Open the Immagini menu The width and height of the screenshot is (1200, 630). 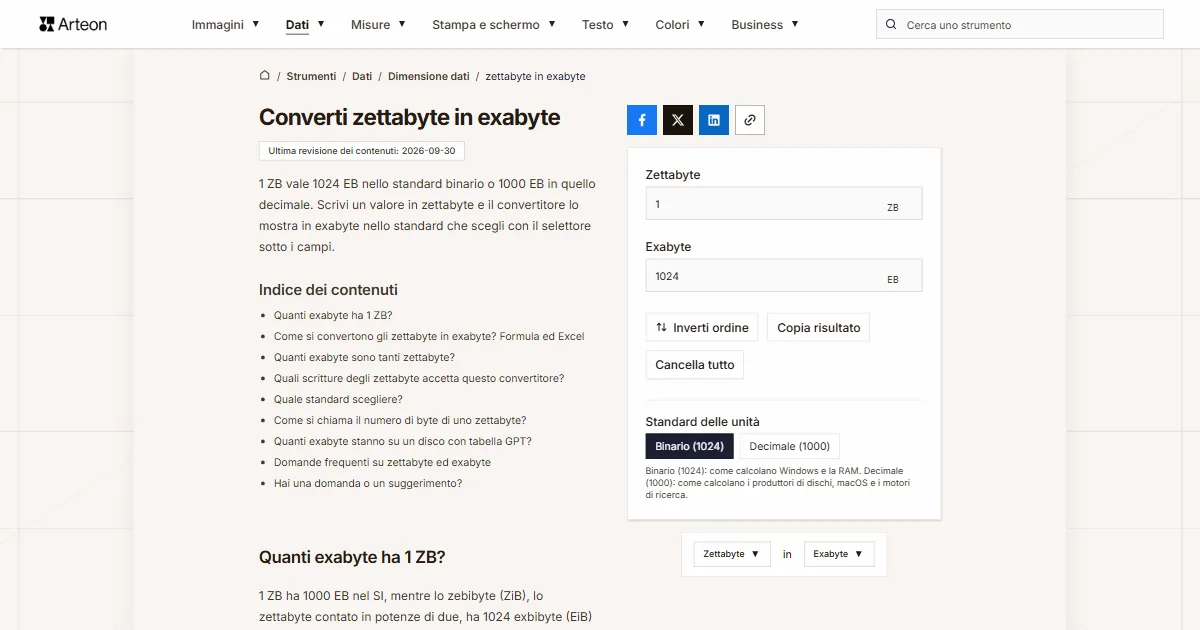point(226,25)
